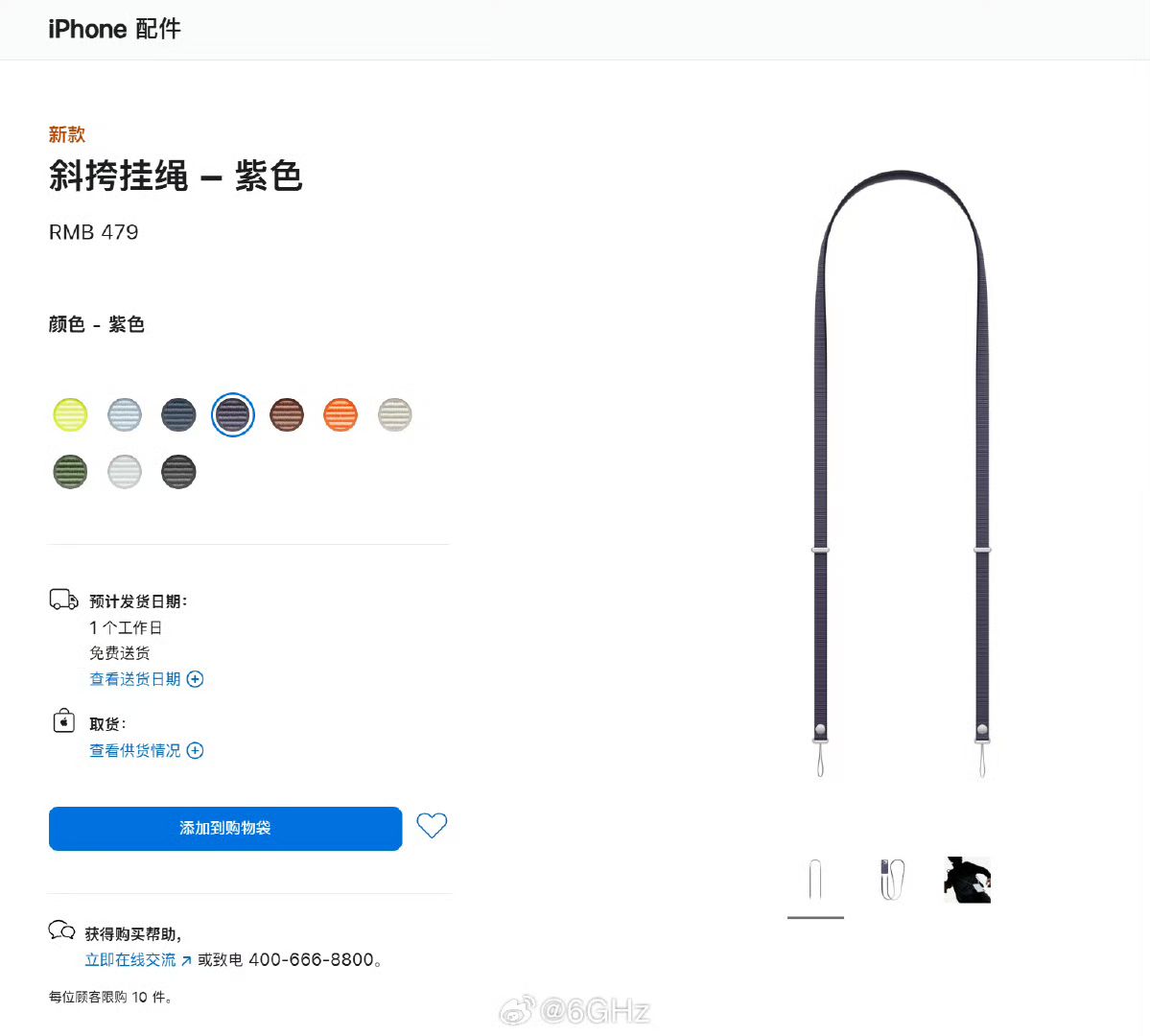Choose the orange strap color

(340, 414)
